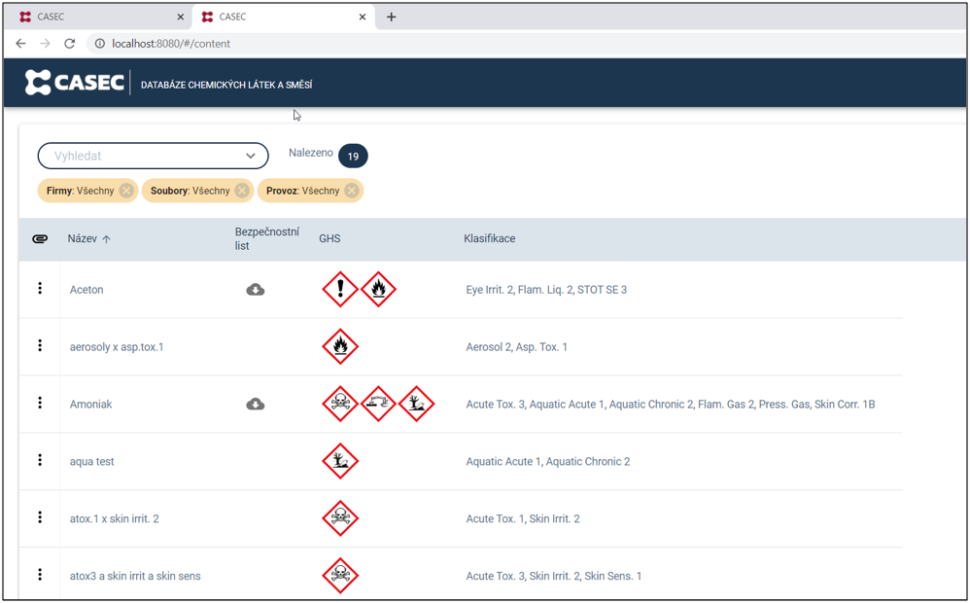Download safety data sheet for Aceton

point(256,290)
